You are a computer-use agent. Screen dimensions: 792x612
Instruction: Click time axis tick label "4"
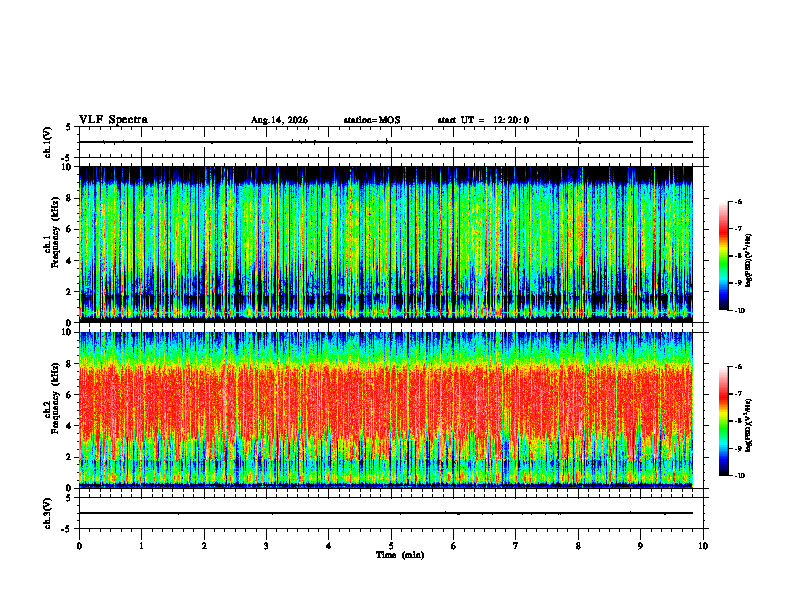329,546
